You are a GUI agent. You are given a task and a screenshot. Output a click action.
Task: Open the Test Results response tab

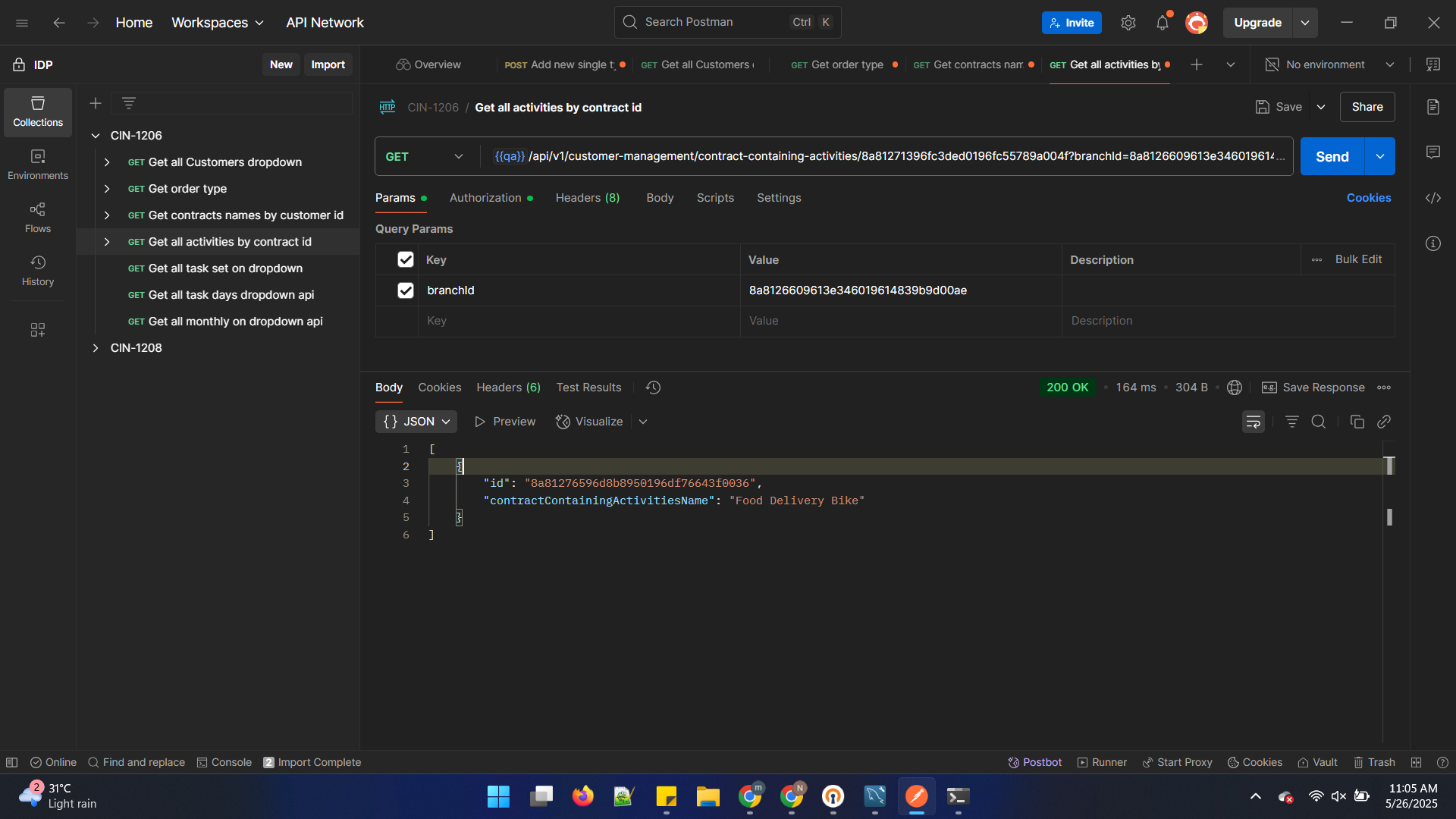pyautogui.click(x=588, y=388)
